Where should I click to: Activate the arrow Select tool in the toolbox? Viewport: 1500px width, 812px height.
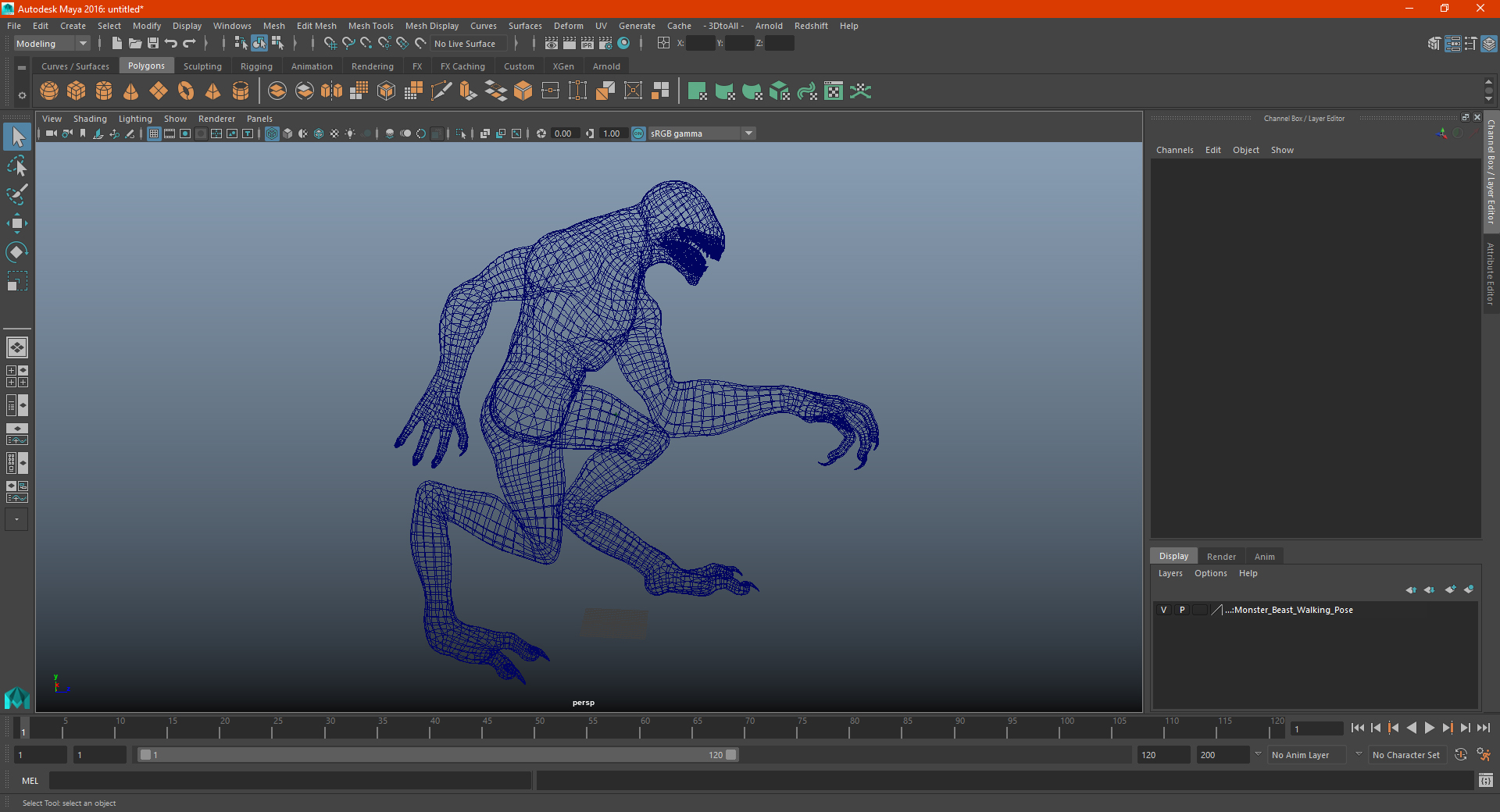16,137
